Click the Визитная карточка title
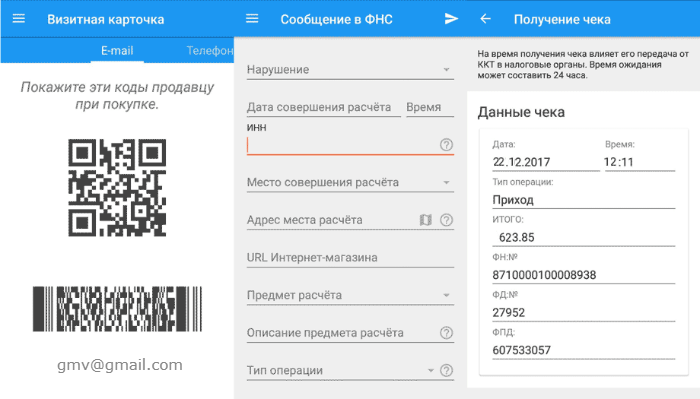This screenshot has width=700, height=399. click(x=106, y=19)
